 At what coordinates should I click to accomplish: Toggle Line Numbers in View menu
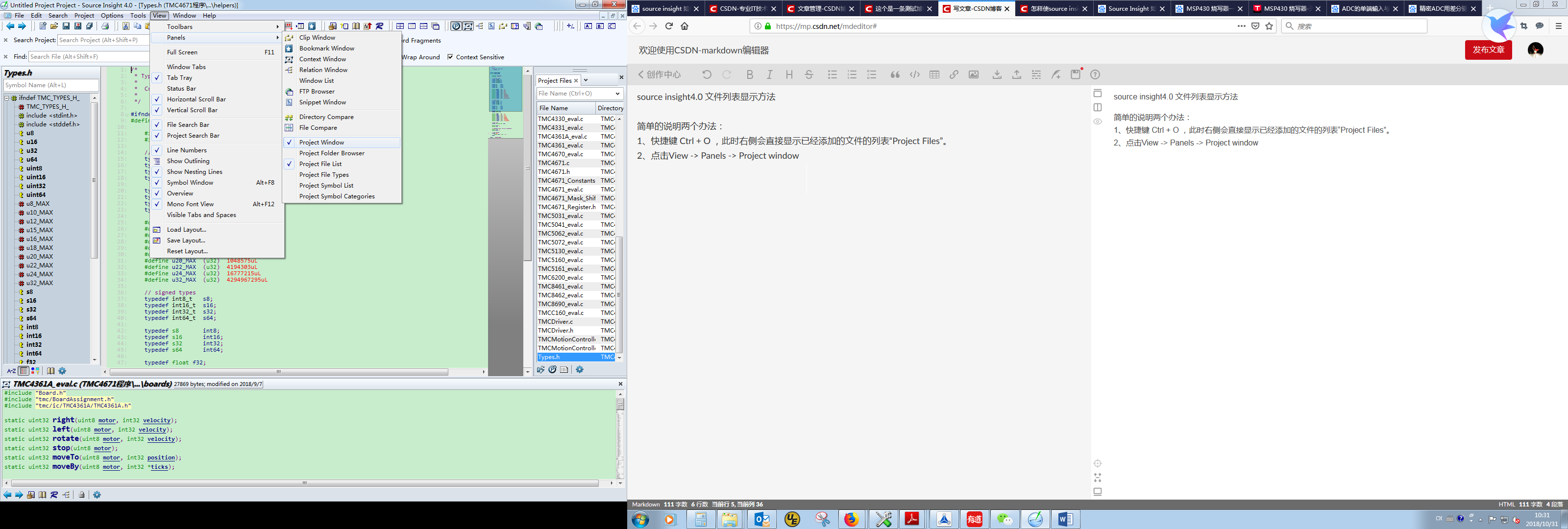[187, 150]
